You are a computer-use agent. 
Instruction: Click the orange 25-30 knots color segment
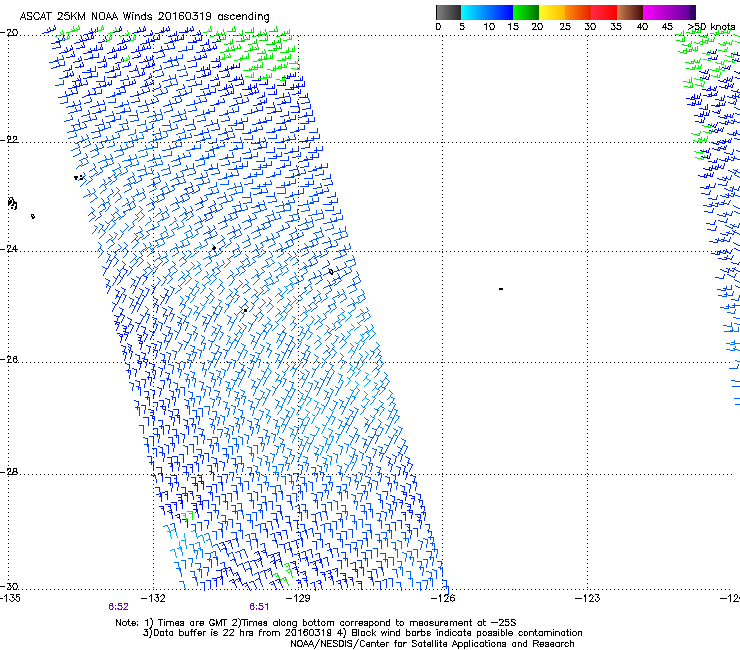[x=578, y=12]
